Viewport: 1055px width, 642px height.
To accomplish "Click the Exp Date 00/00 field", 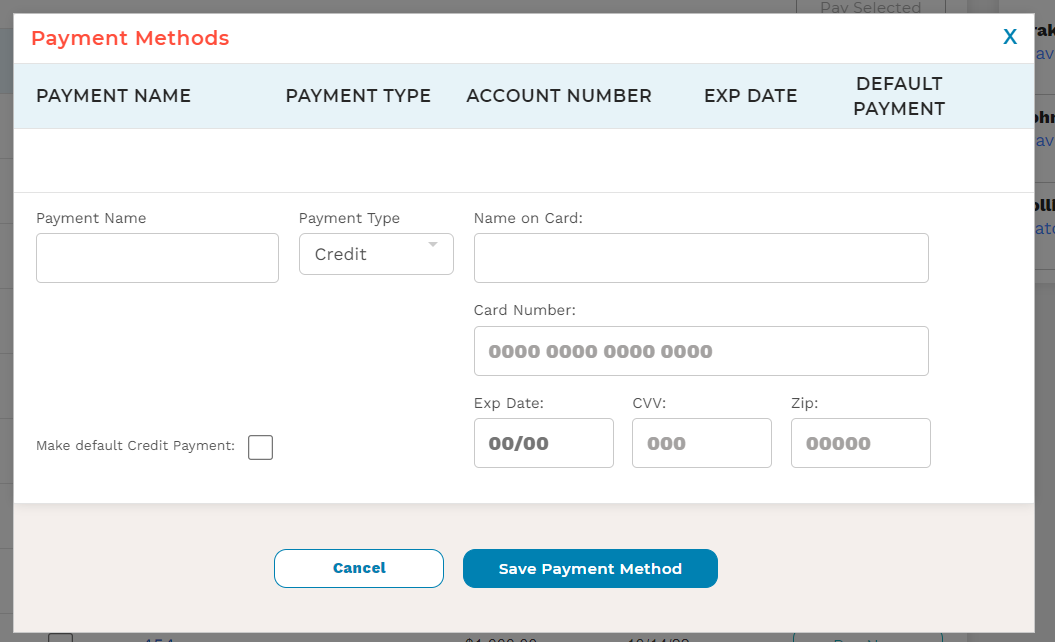I will (543, 443).
